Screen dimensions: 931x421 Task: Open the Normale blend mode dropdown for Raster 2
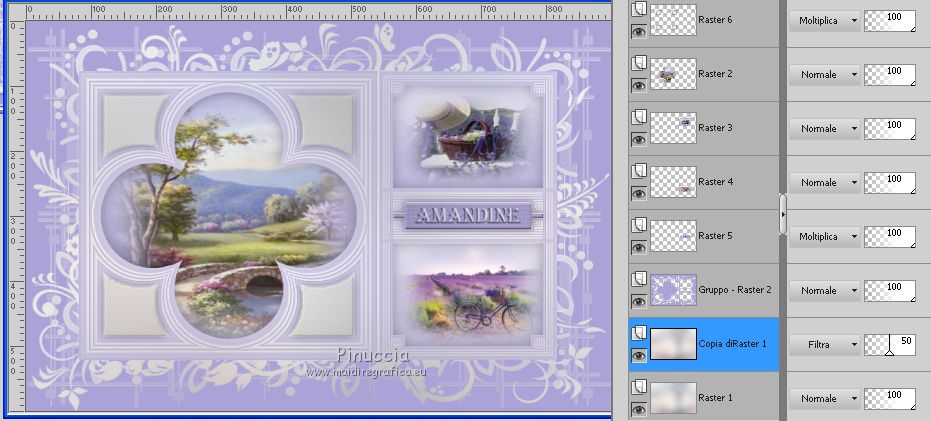point(824,75)
